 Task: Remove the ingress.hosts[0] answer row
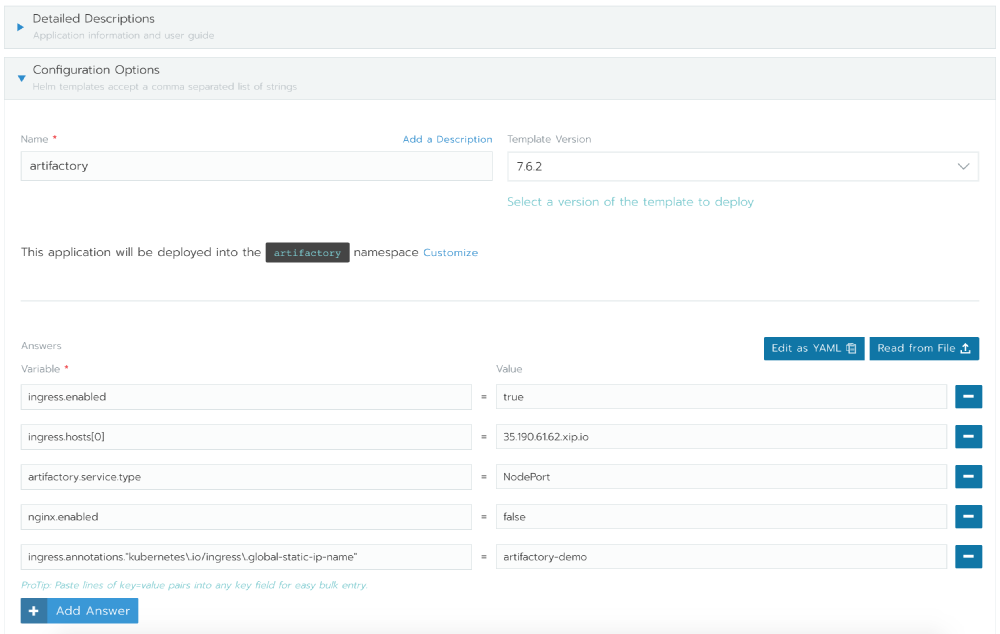pos(967,436)
